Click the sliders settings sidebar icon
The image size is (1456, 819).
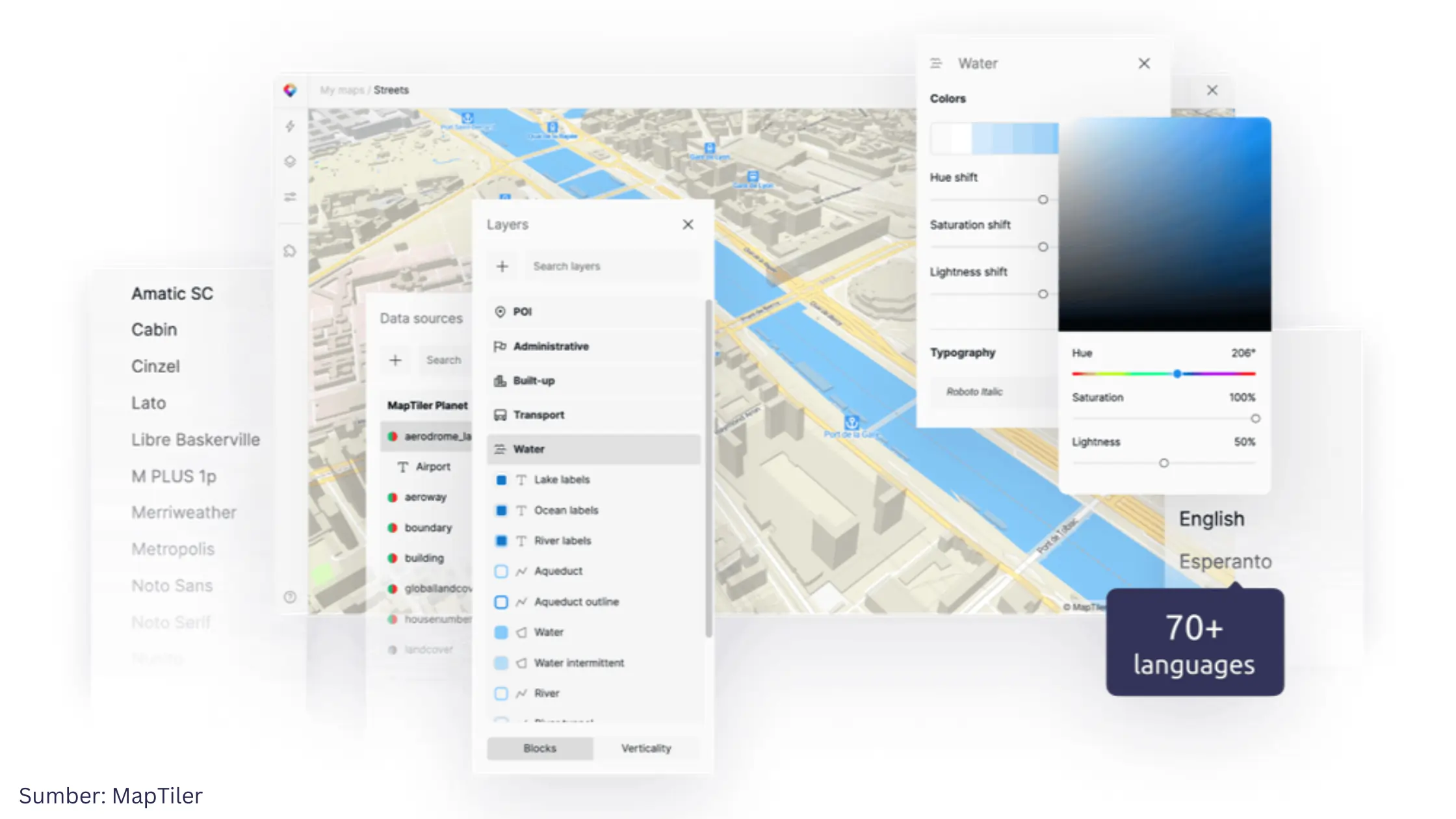[290, 196]
